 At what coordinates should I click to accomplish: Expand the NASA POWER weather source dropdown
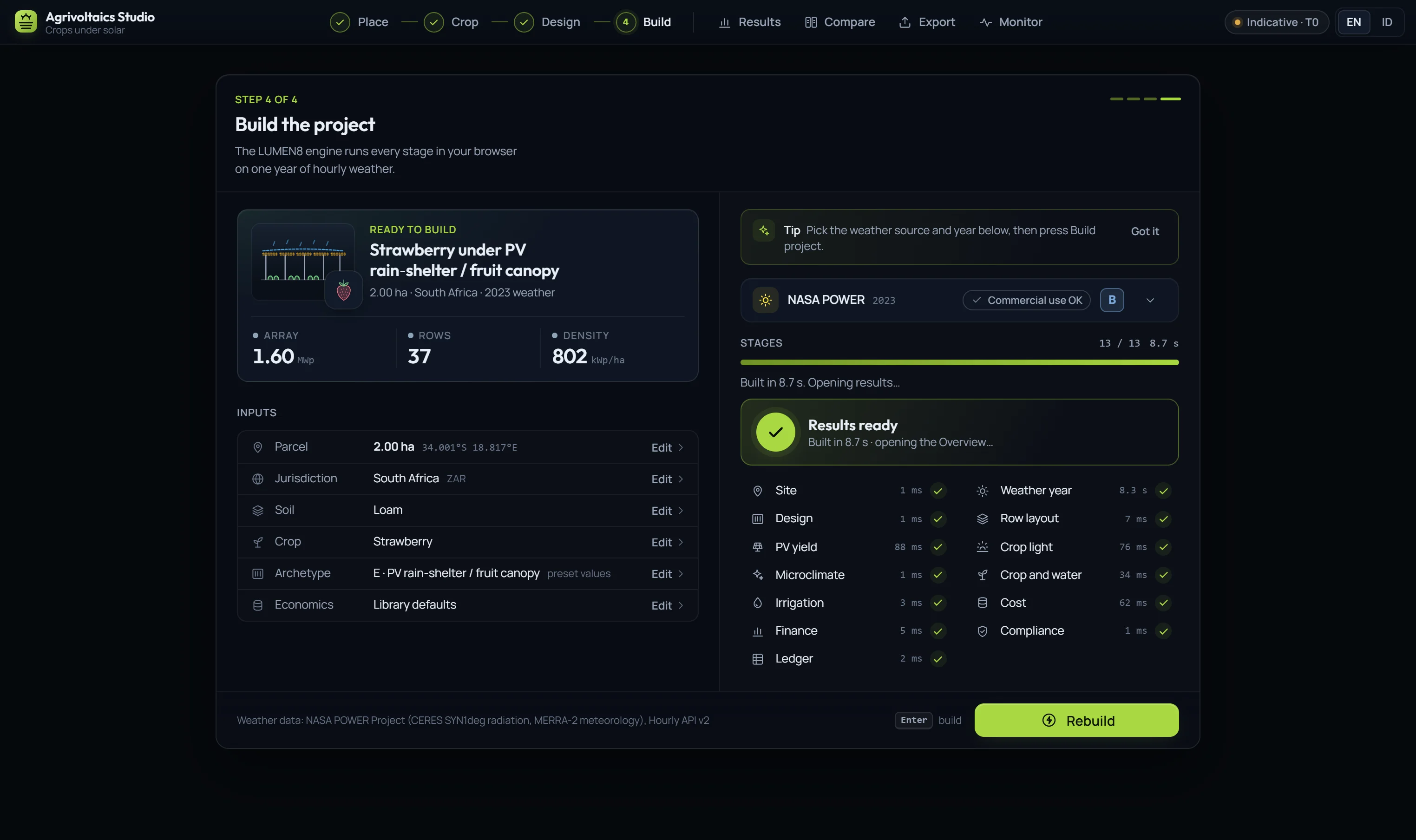(x=1150, y=300)
